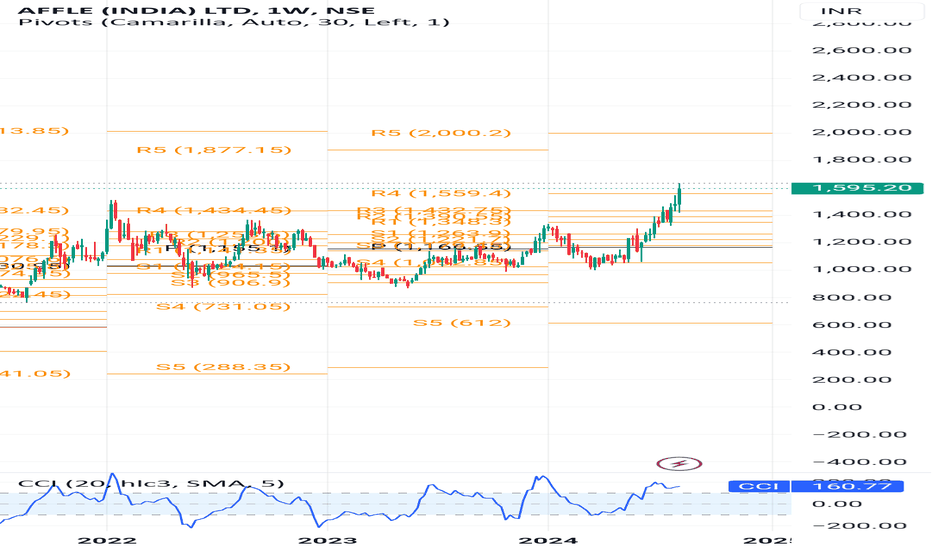Click the current price tag 1,595.20
932x550 pixels.
(x=857, y=188)
